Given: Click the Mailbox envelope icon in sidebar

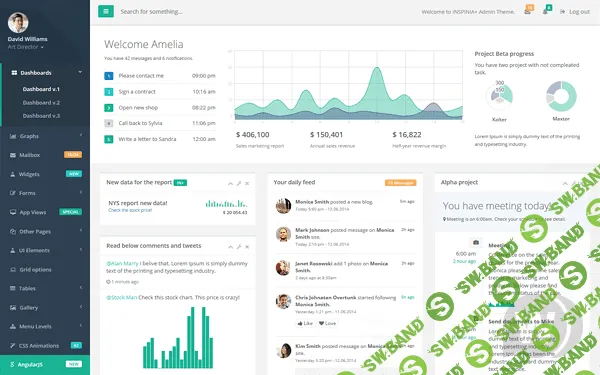Looking at the screenshot, I should pos(13,155).
